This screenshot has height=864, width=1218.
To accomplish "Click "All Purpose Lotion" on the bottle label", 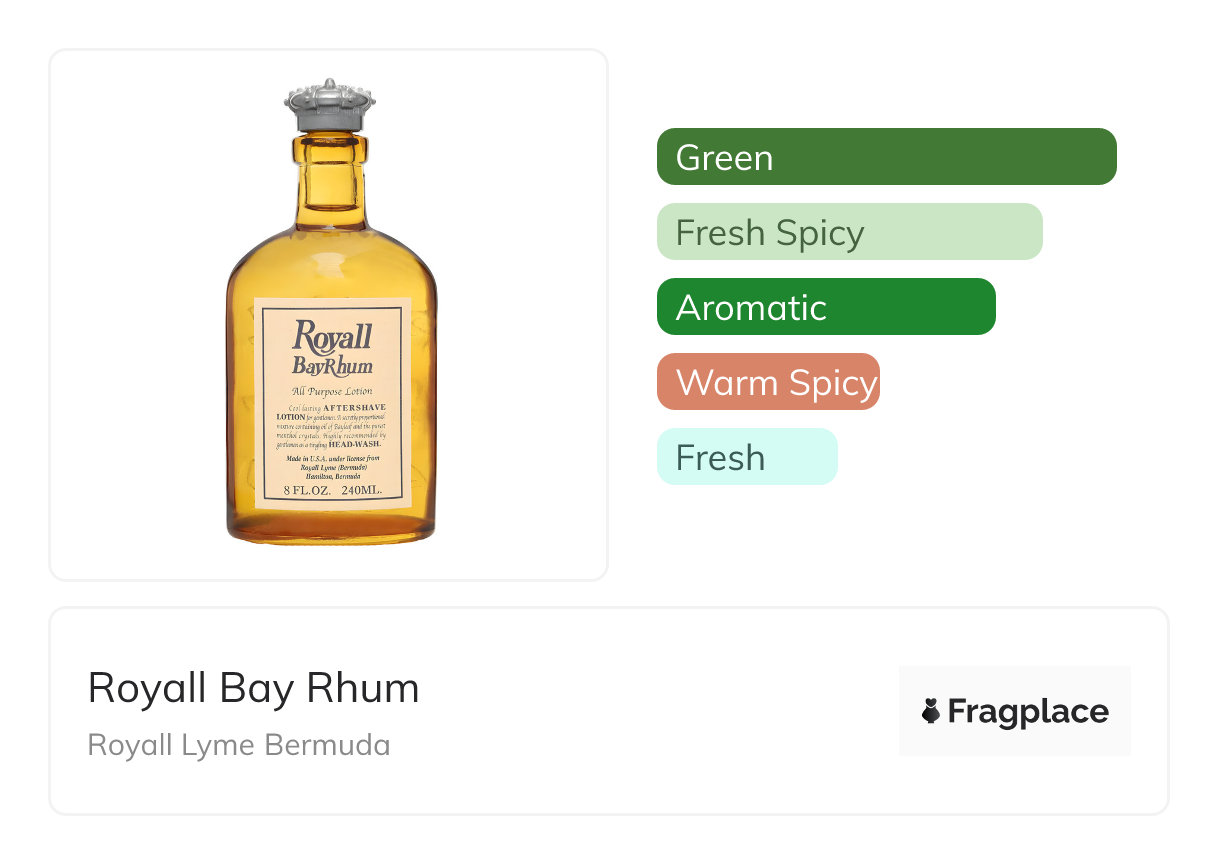I will (331, 391).
